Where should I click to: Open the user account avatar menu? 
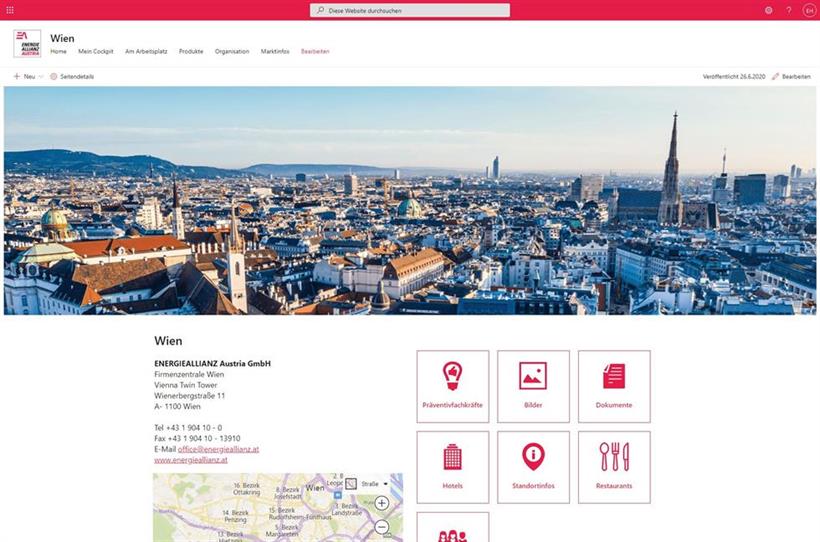[809, 10]
